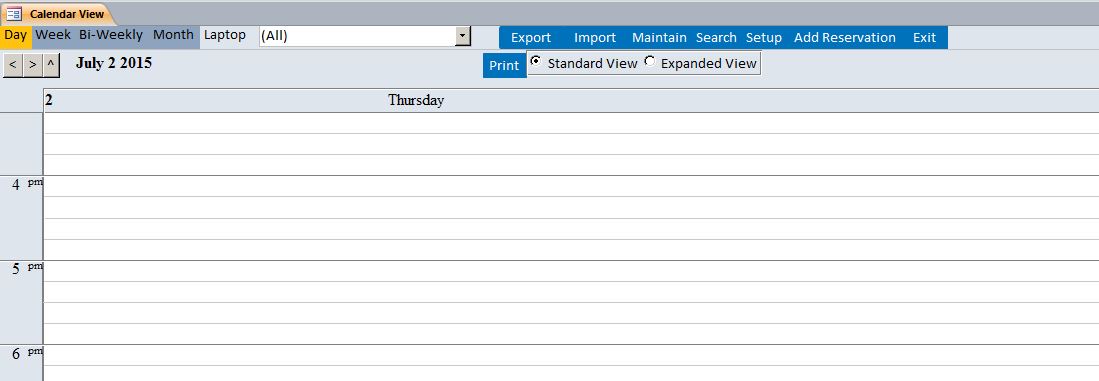The image size is (1099, 381).
Task: Switch to Bi-Weekly view
Action: (x=111, y=35)
